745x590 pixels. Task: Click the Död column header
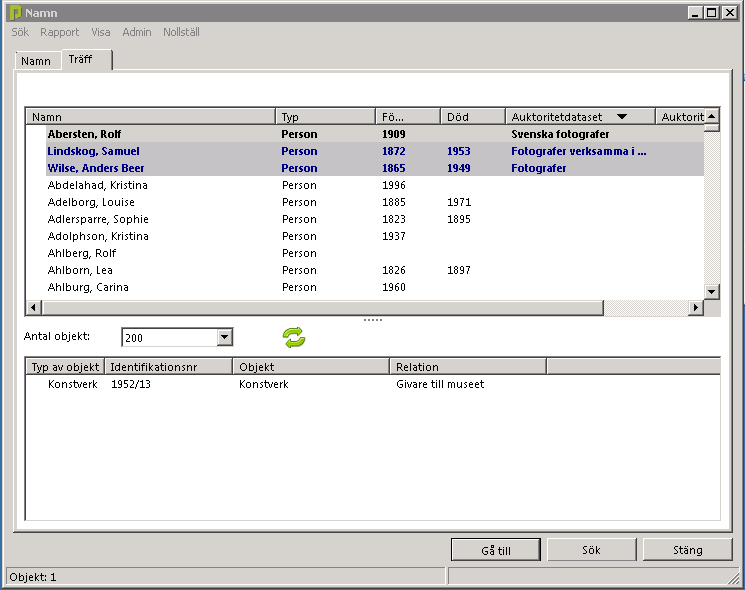click(473, 117)
